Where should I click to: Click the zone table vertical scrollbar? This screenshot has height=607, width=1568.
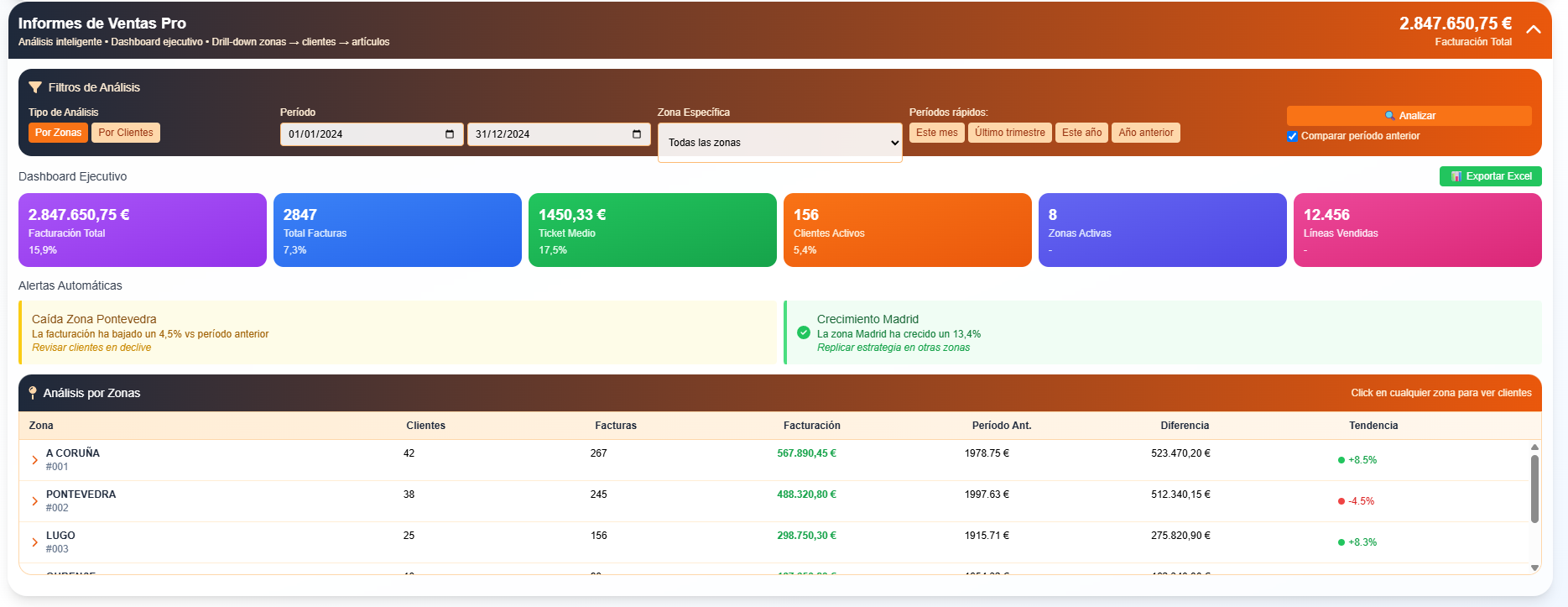coord(1534,489)
